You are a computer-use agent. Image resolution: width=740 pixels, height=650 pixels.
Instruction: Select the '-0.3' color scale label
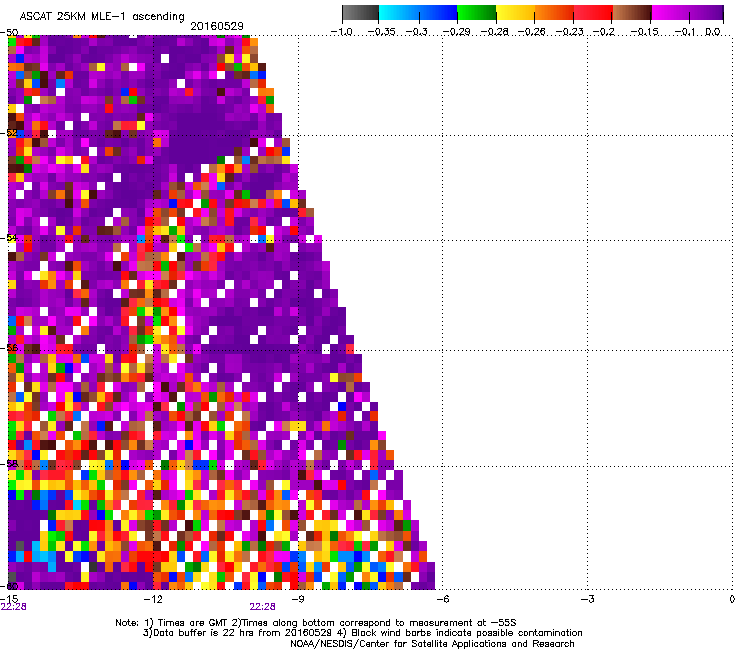(x=417, y=32)
